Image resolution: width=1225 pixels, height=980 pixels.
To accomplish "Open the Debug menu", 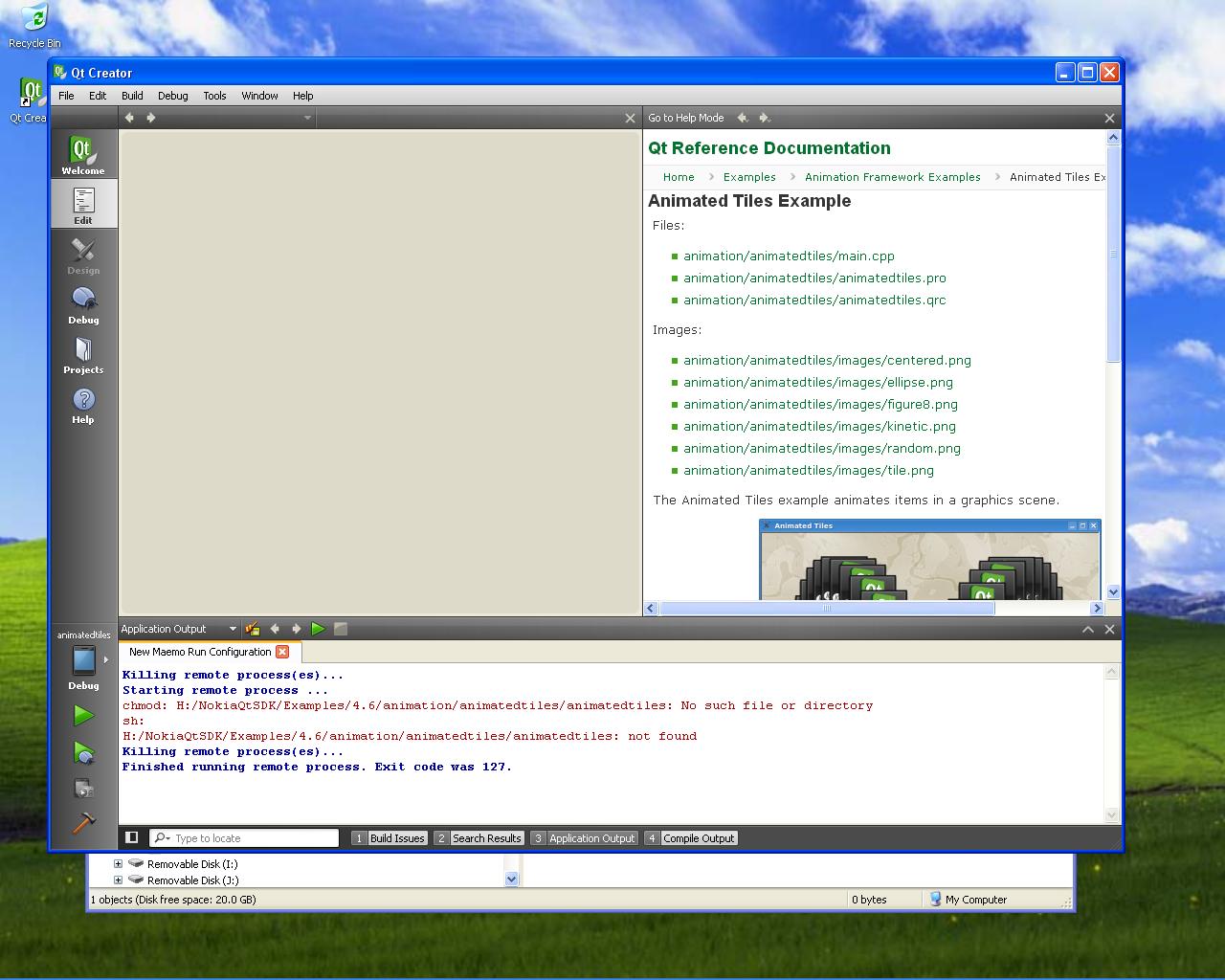I will pyautogui.click(x=172, y=96).
